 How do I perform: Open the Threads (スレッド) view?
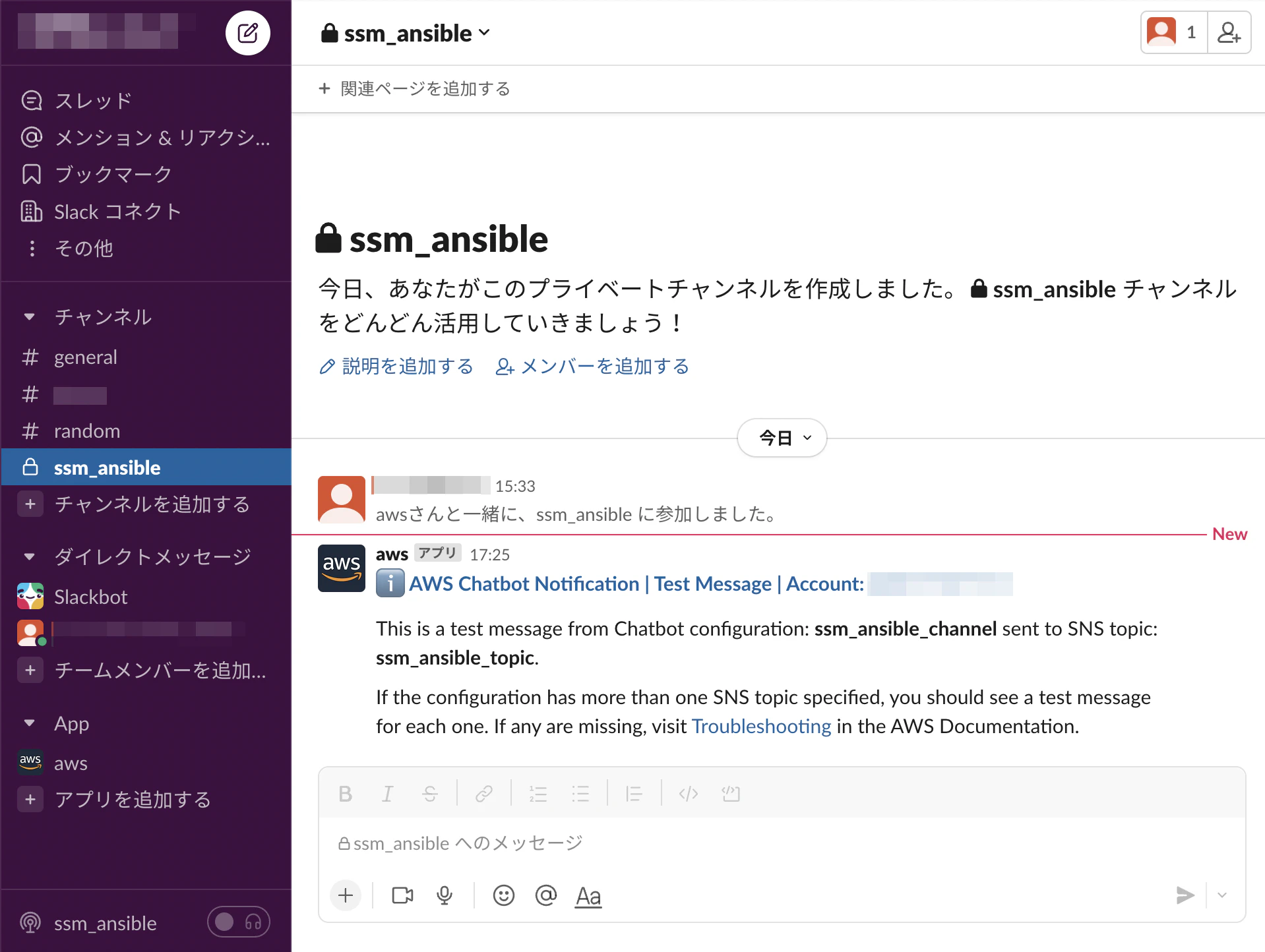[x=146, y=100]
